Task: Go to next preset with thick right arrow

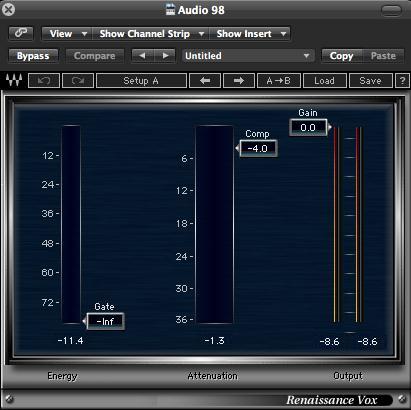Action: 239,81
